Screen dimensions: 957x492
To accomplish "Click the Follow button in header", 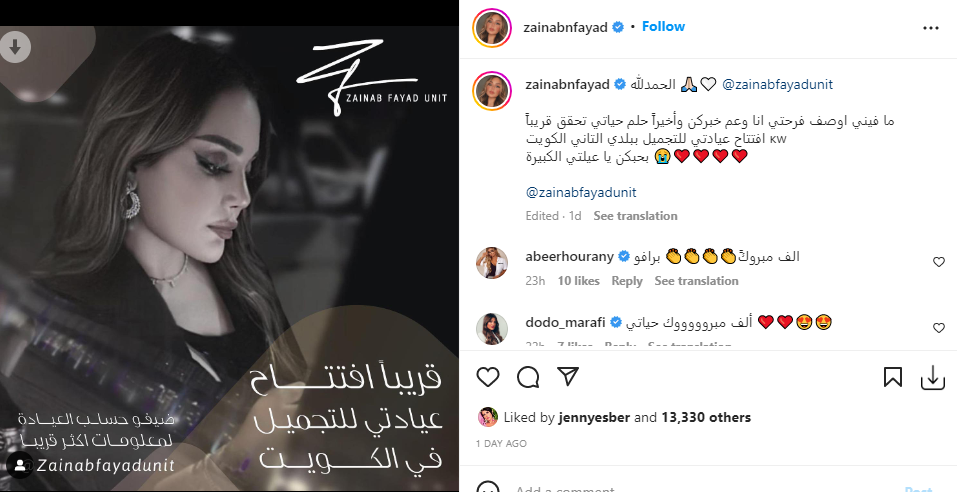I will tap(663, 27).
